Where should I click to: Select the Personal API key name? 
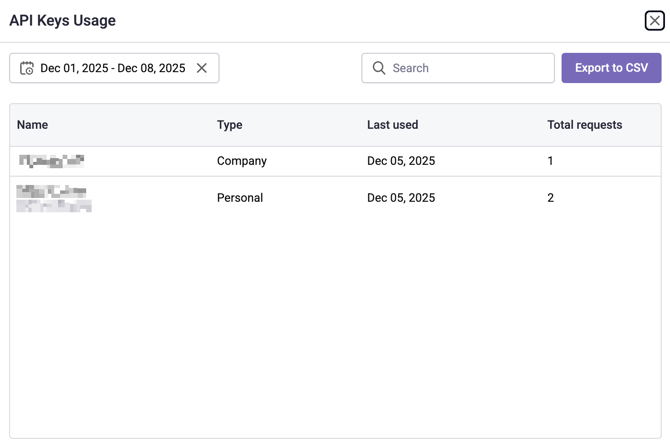[54, 198]
